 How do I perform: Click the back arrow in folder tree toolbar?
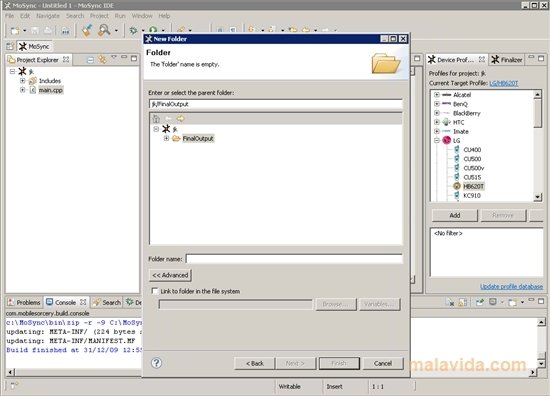tap(168, 119)
